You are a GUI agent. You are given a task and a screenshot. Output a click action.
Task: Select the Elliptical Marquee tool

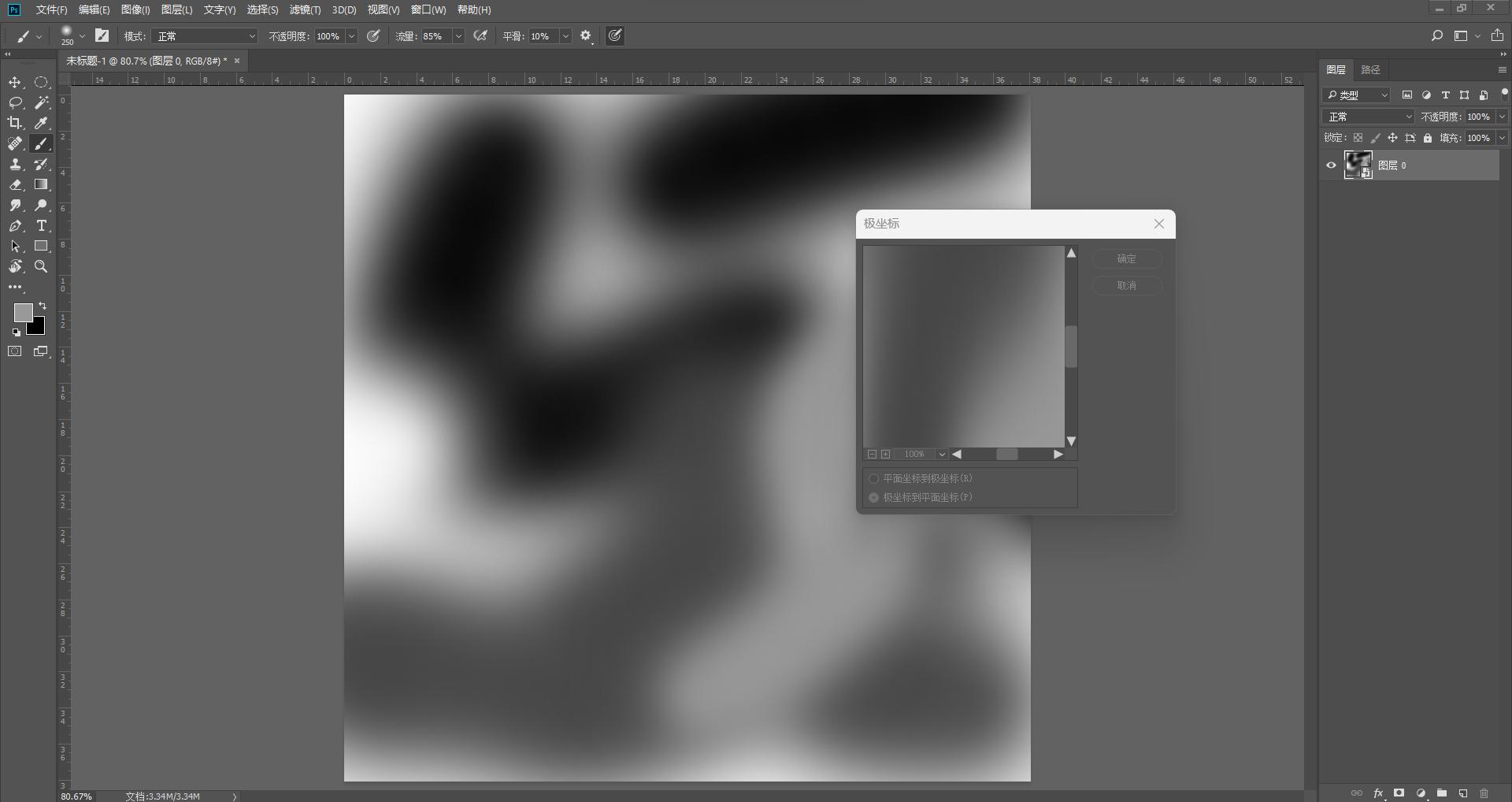[x=41, y=83]
